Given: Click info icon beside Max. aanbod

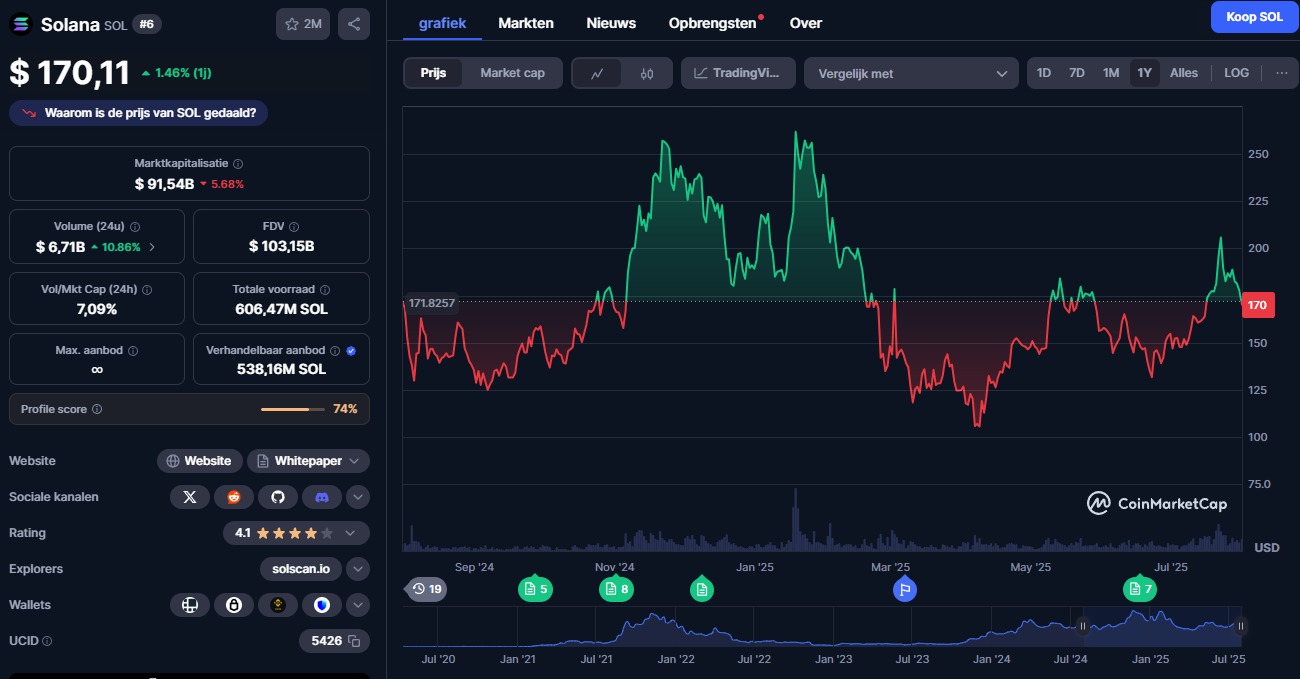Looking at the screenshot, I should click(x=133, y=351).
